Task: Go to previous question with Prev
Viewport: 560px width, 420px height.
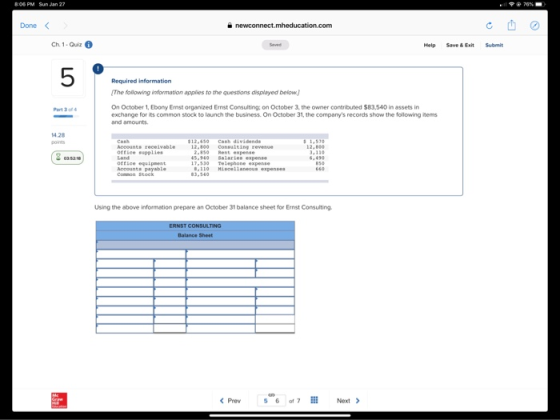Action: (230, 401)
